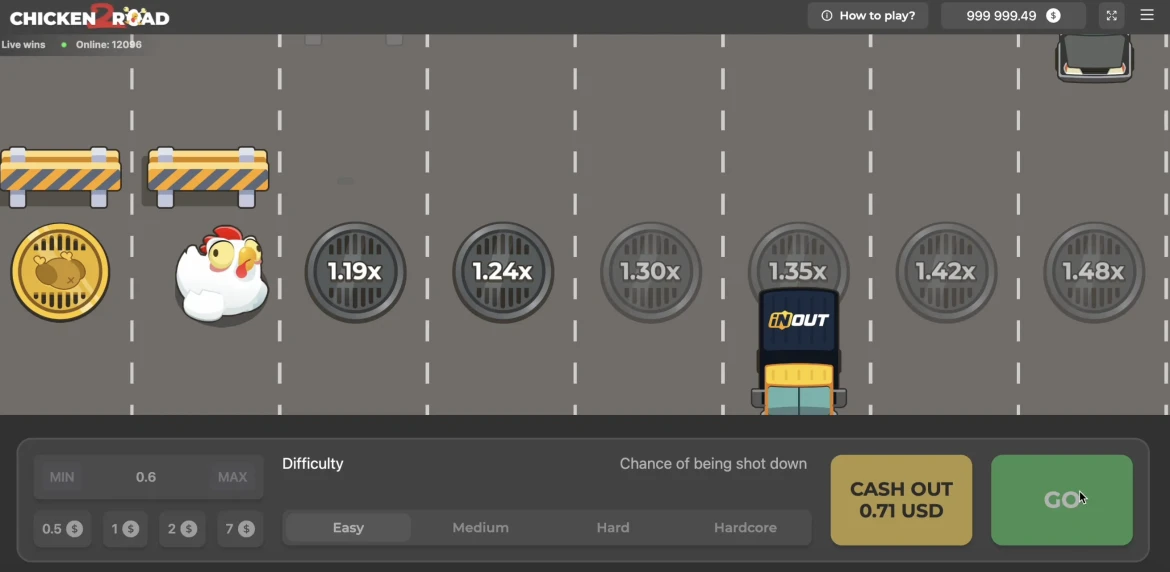Choose Hard difficulty
This screenshot has height=572, width=1170.
tap(613, 528)
